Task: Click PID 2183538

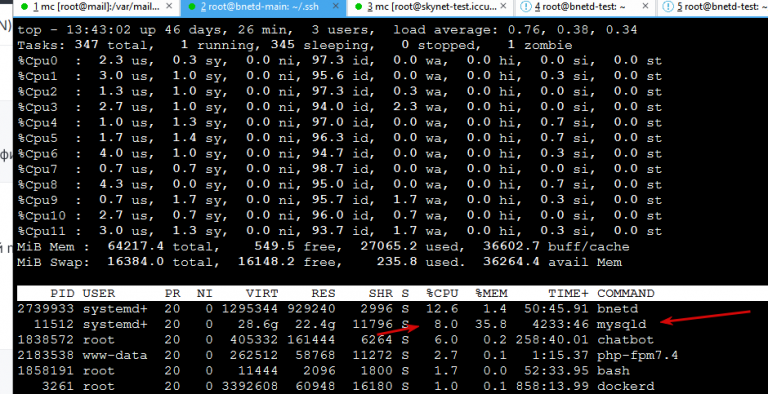Action: point(46,355)
